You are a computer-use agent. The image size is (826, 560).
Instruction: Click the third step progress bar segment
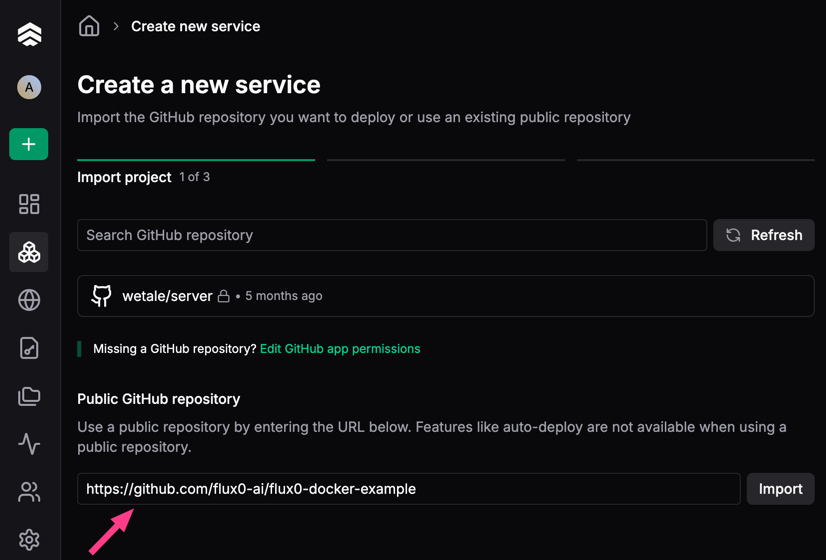(695, 160)
